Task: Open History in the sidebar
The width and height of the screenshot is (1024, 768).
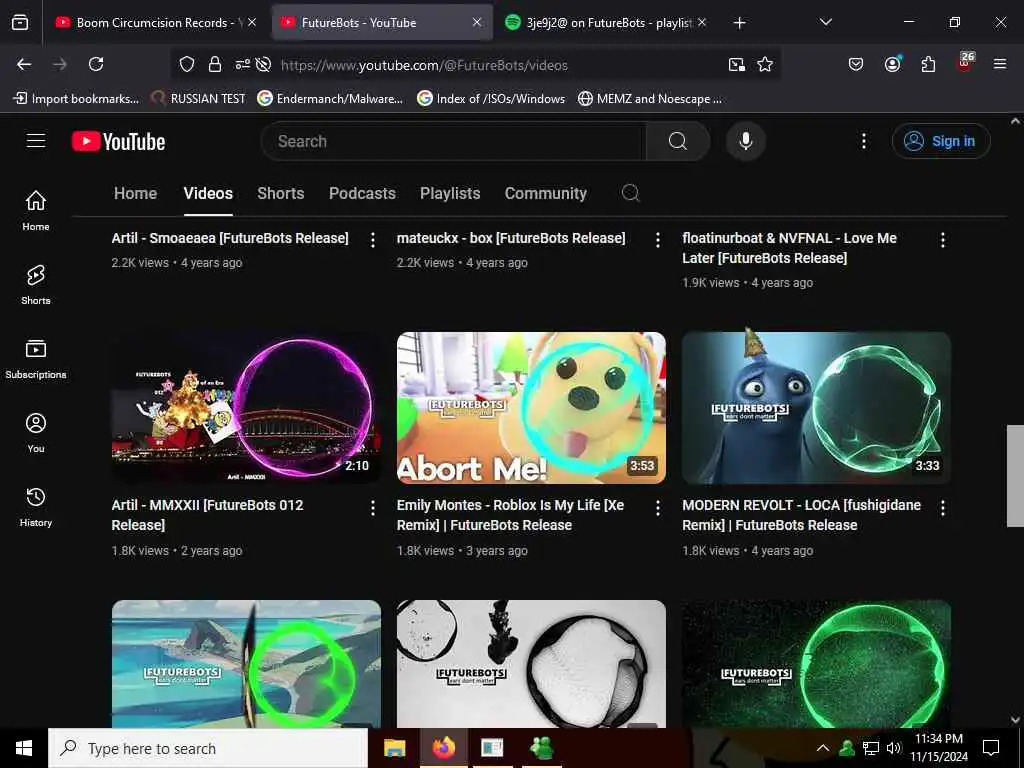Action: point(36,507)
